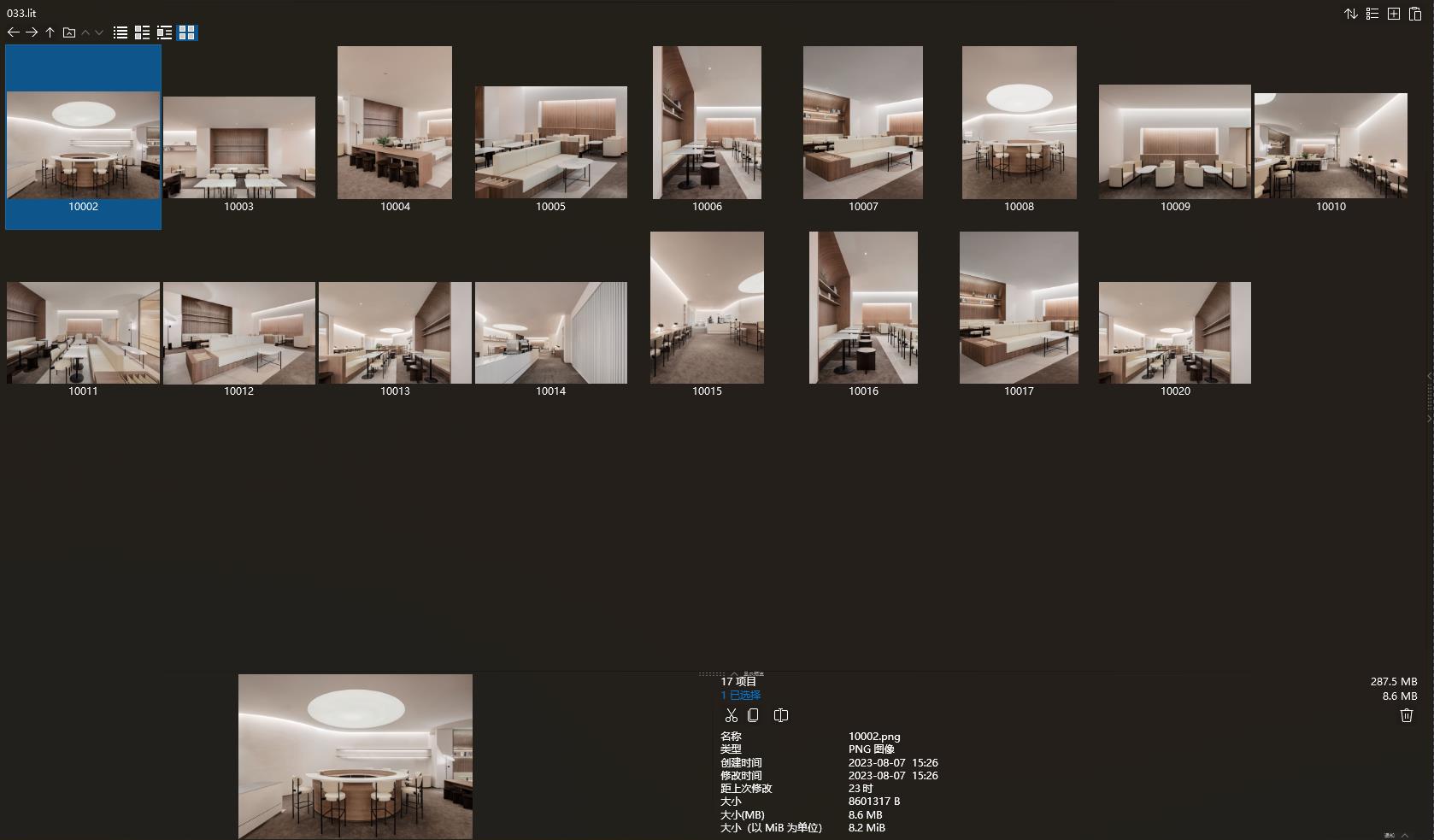Switch to details list view mode
Screen dimensions: 1434x840
pyautogui.click(x=142, y=32)
